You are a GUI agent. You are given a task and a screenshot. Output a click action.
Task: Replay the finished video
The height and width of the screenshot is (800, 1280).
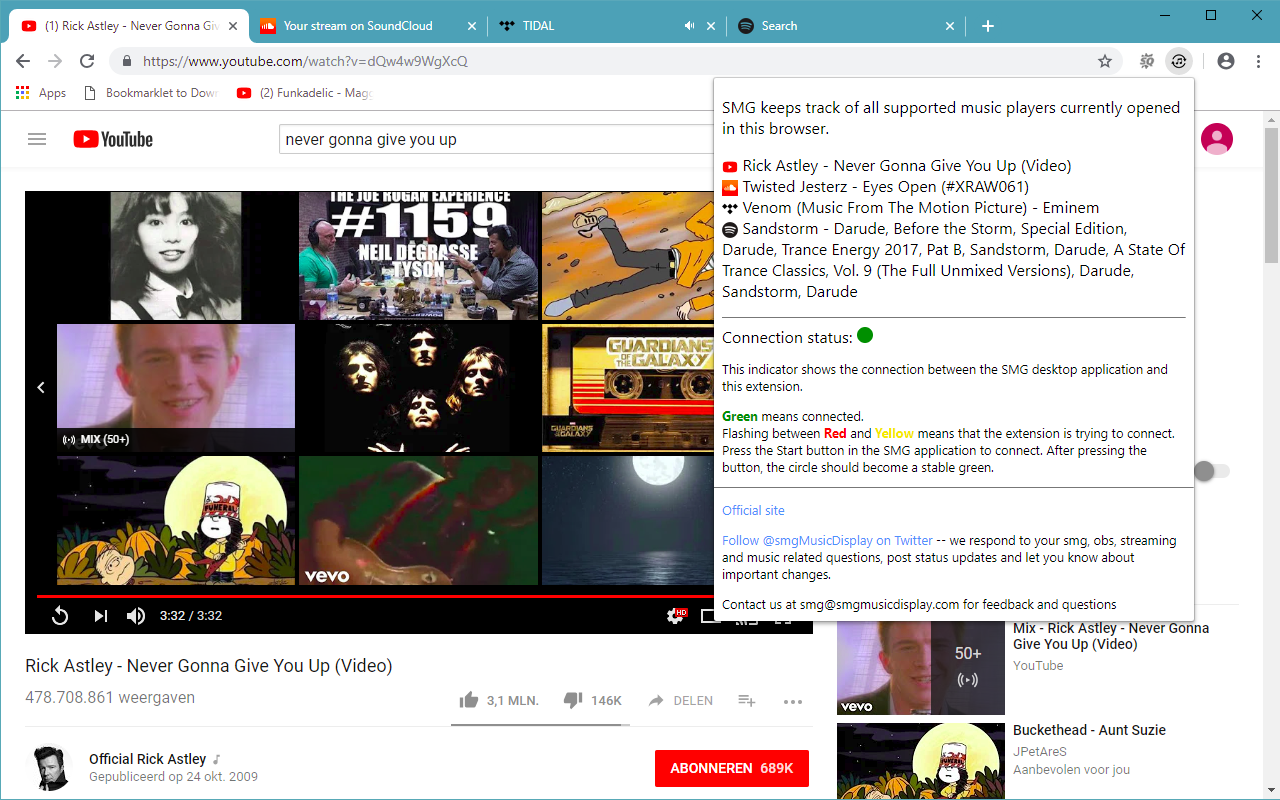[60, 616]
